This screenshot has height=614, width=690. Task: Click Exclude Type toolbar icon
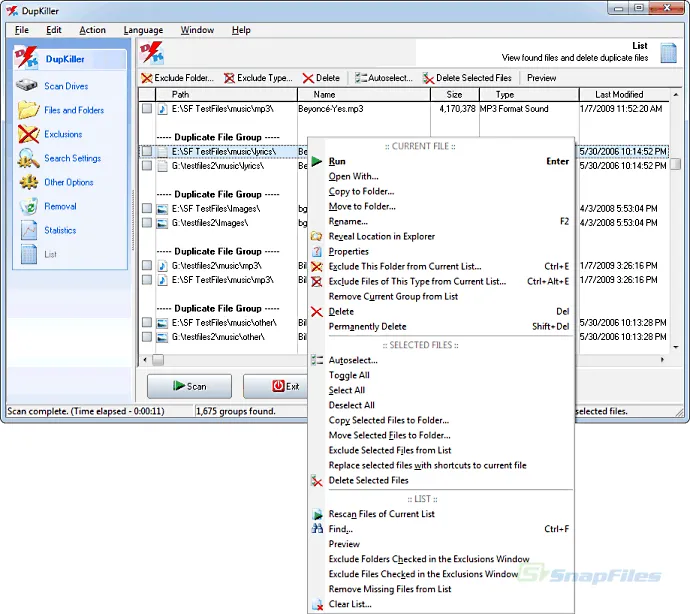(x=229, y=78)
